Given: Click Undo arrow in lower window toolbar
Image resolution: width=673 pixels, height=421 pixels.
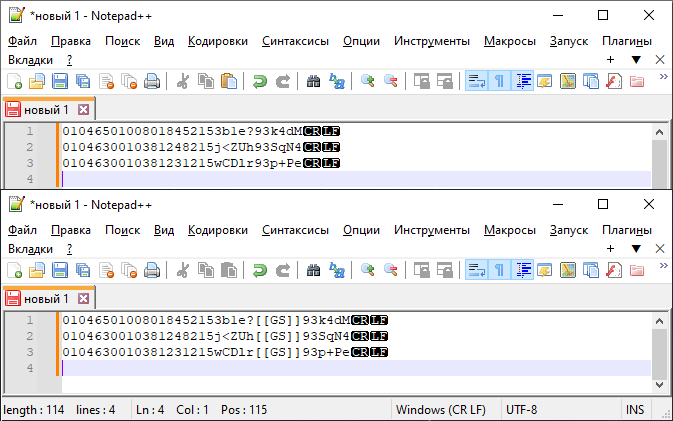Looking at the screenshot, I should pos(260,270).
